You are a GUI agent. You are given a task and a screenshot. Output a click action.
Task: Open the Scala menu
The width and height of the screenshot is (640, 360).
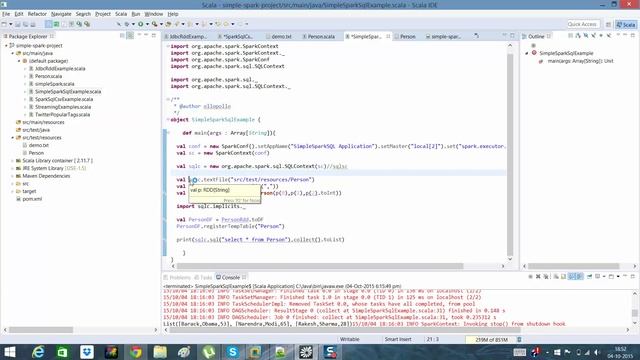pos(121,14)
